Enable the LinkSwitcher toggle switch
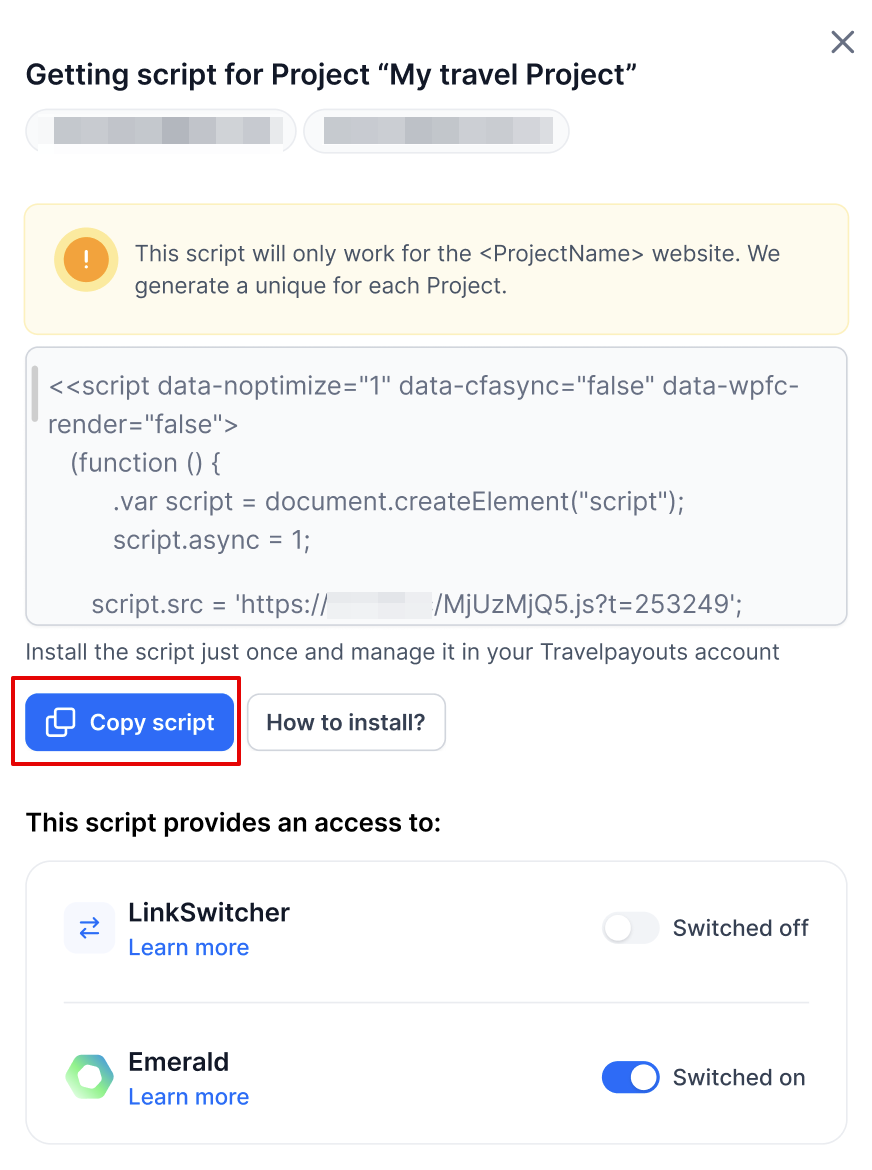872x1170 pixels. click(x=630, y=928)
